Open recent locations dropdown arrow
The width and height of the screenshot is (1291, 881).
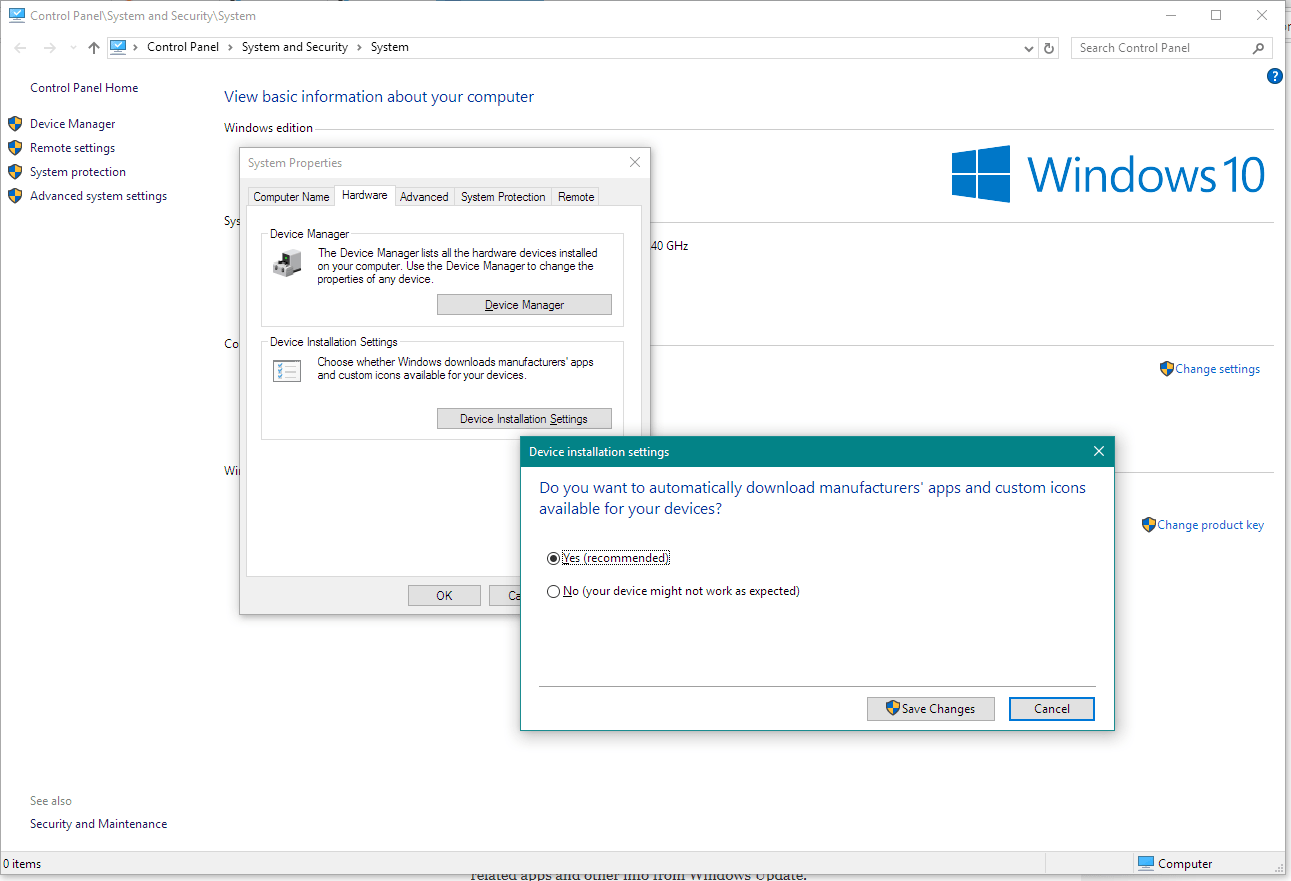(x=73, y=48)
